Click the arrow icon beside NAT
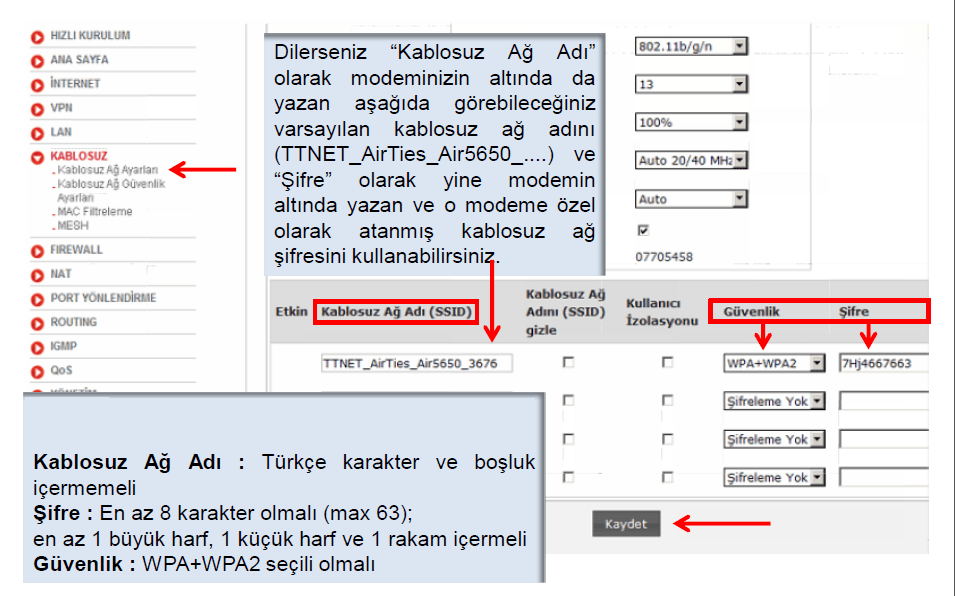 [38, 275]
